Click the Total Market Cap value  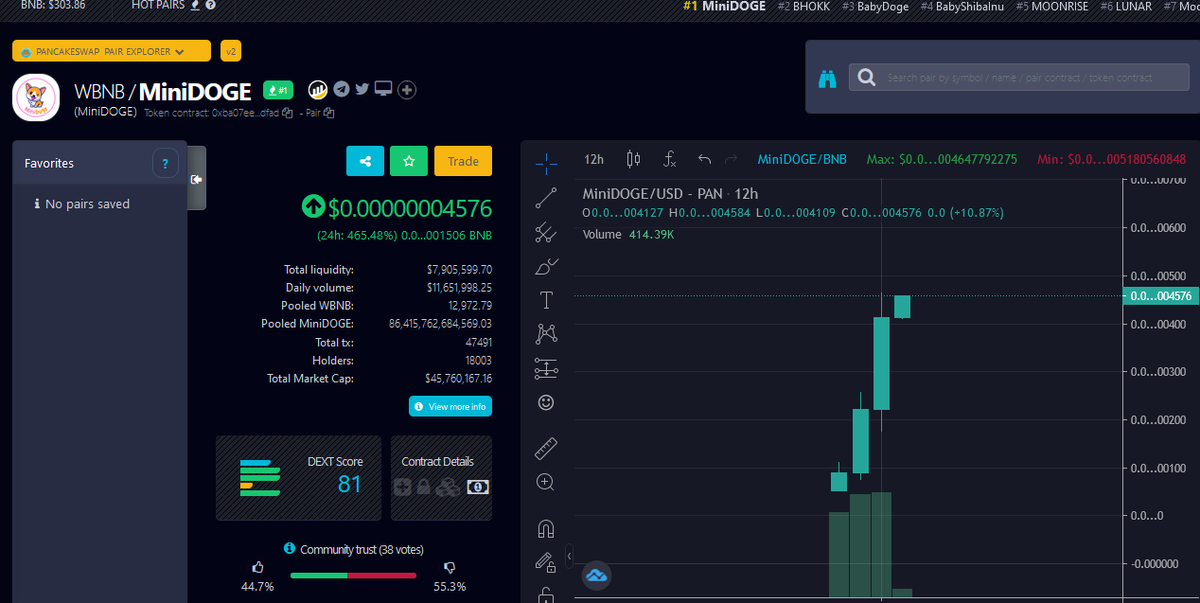click(458, 379)
